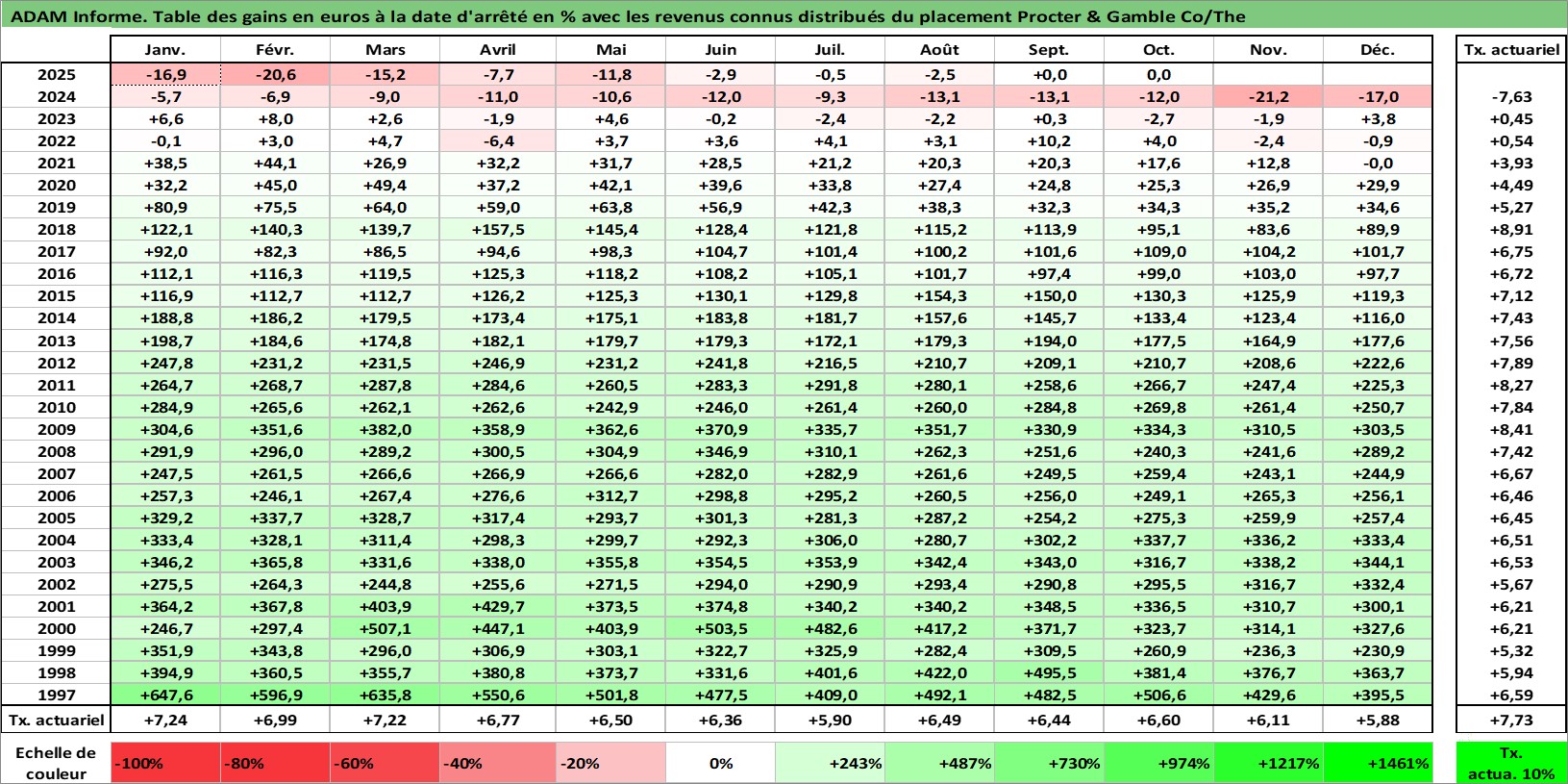Click the +1461% bright green swatch
The height and width of the screenshot is (784, 1568).
[1378, 763]
